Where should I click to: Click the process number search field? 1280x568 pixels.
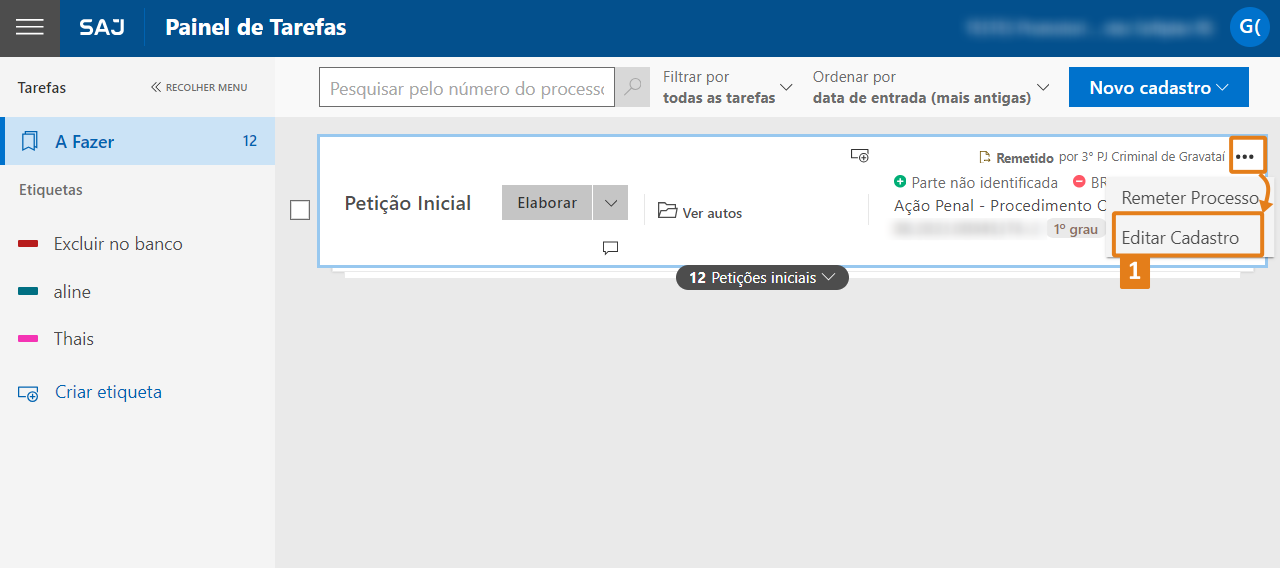point(467,88)
